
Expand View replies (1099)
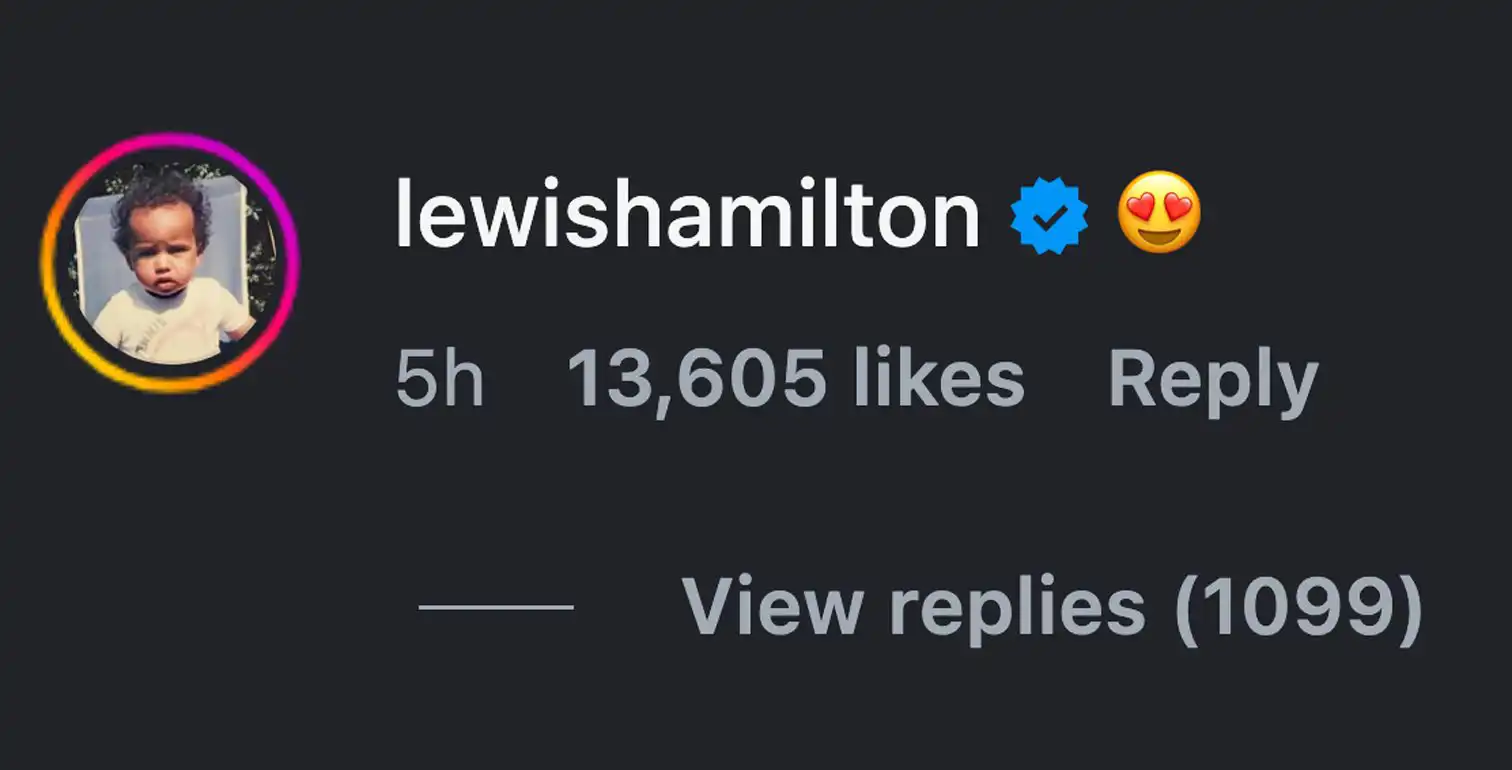[x=1051, y=607]
